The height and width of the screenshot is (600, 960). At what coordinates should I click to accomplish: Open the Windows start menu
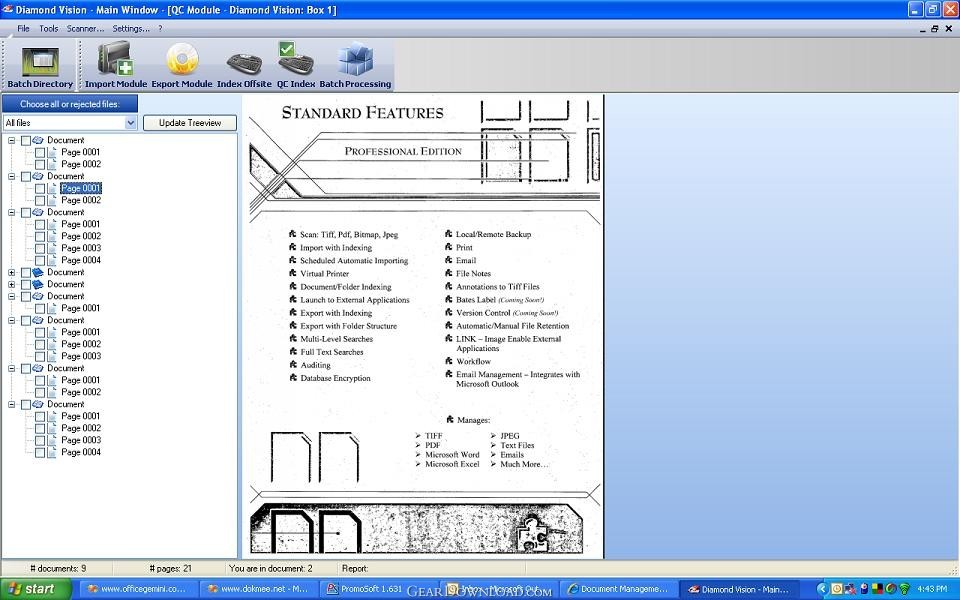tap(36, 589)
